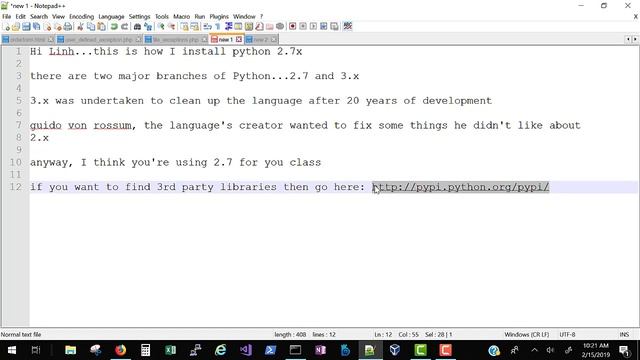The width and height of the screenshot is (640, 360).
Task: Toggle Show All Characters pilcrow icon
Action: click(218, 27)
